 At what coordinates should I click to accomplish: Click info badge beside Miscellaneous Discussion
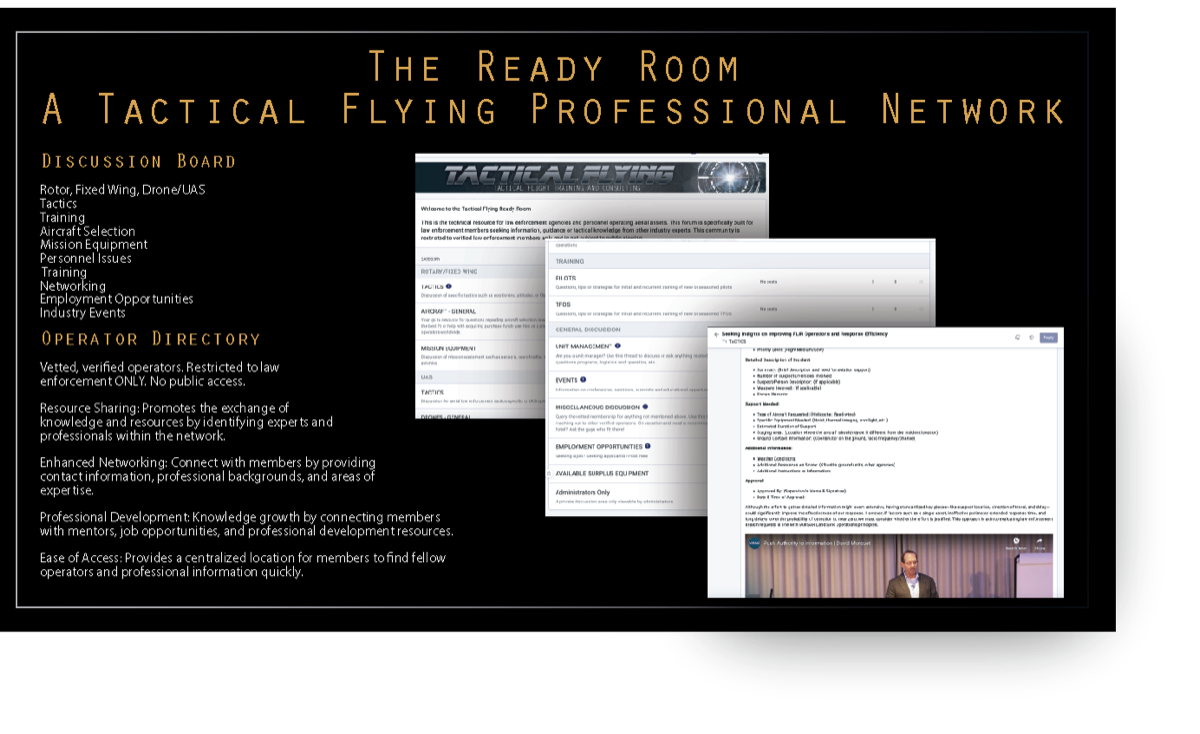[645, 407]
